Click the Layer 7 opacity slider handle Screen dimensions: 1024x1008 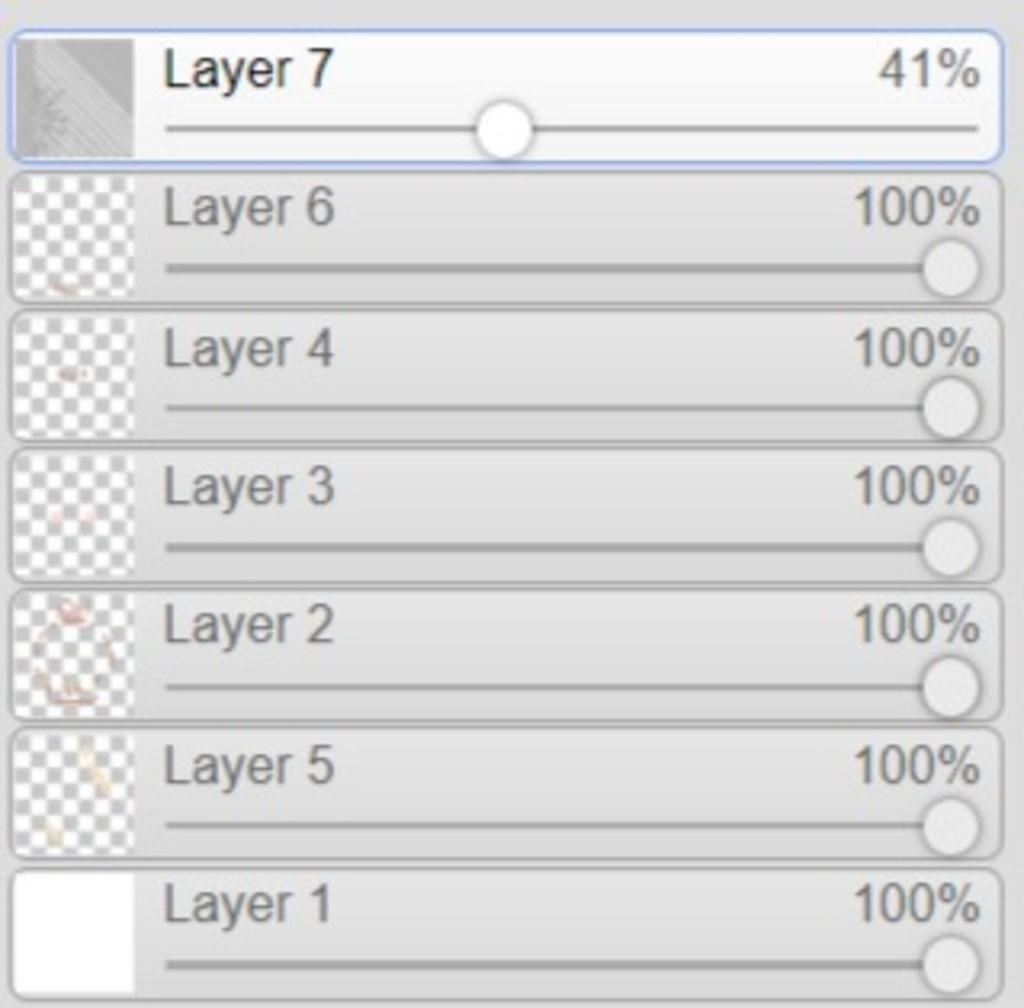504,130
